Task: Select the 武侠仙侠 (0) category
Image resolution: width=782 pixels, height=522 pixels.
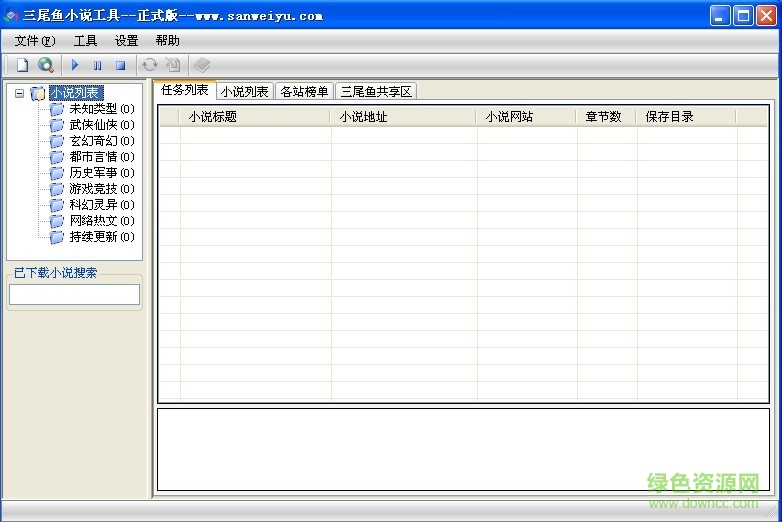Action: coord(102,125)
